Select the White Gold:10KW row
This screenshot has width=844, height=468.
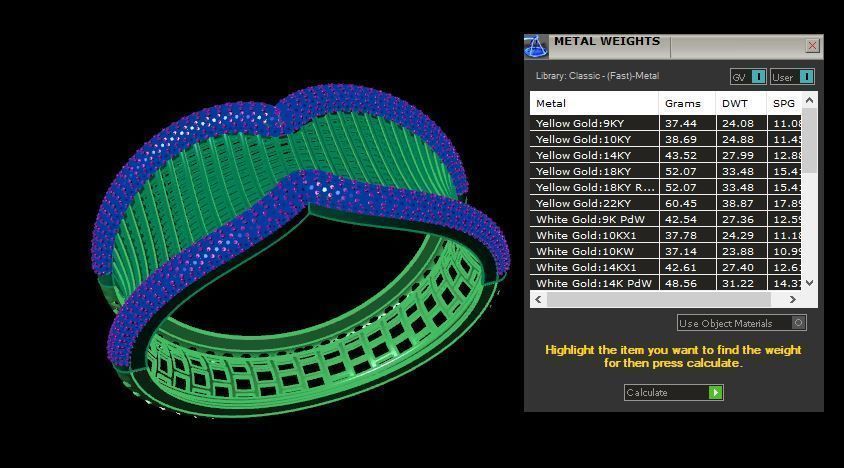point(666,251)
